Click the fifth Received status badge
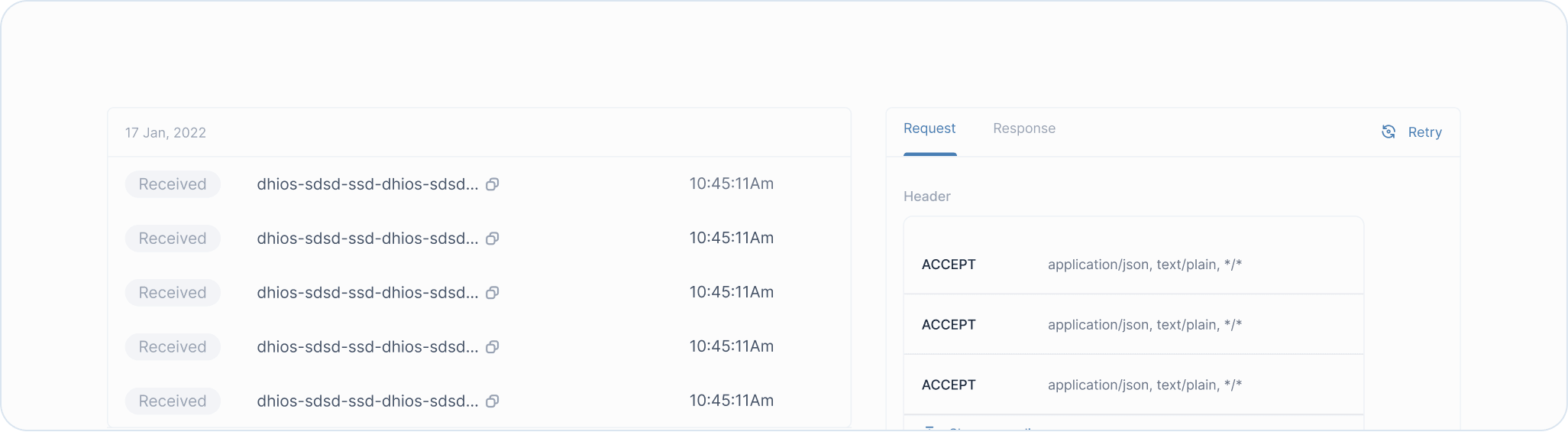Screen dimensions: 1568x432 (x=173, y=401)
